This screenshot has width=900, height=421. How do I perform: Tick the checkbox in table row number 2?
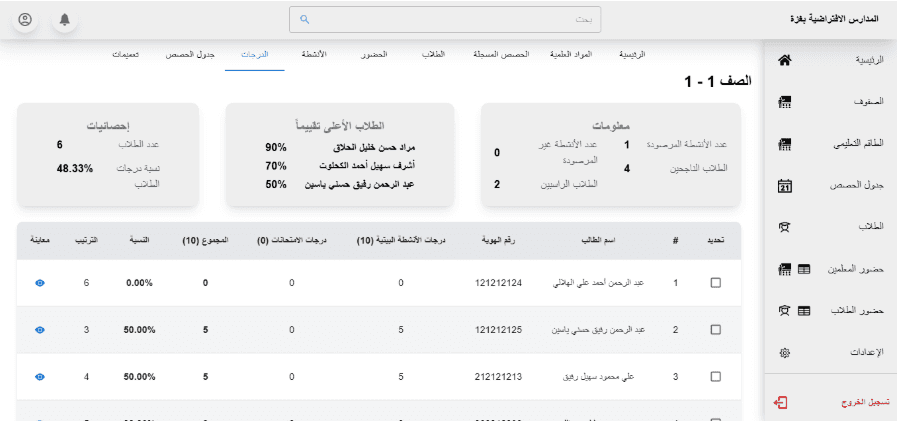pyautogui.click(x=715, y=330)
